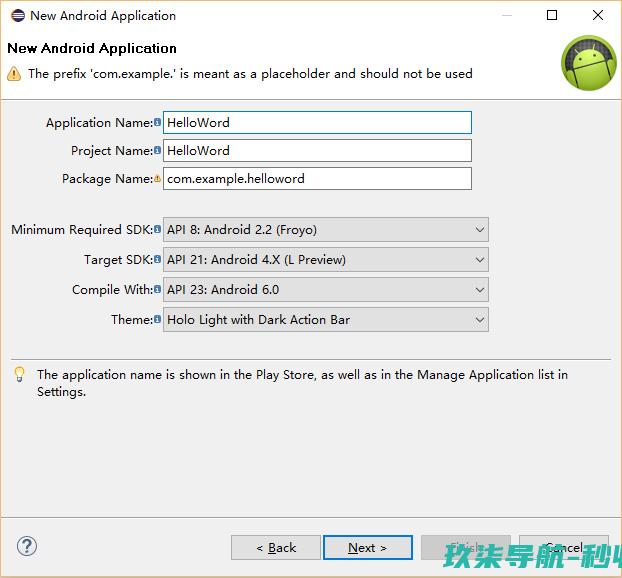
Task: Click the Project Name input field
Action: click(x=317, y=150)
